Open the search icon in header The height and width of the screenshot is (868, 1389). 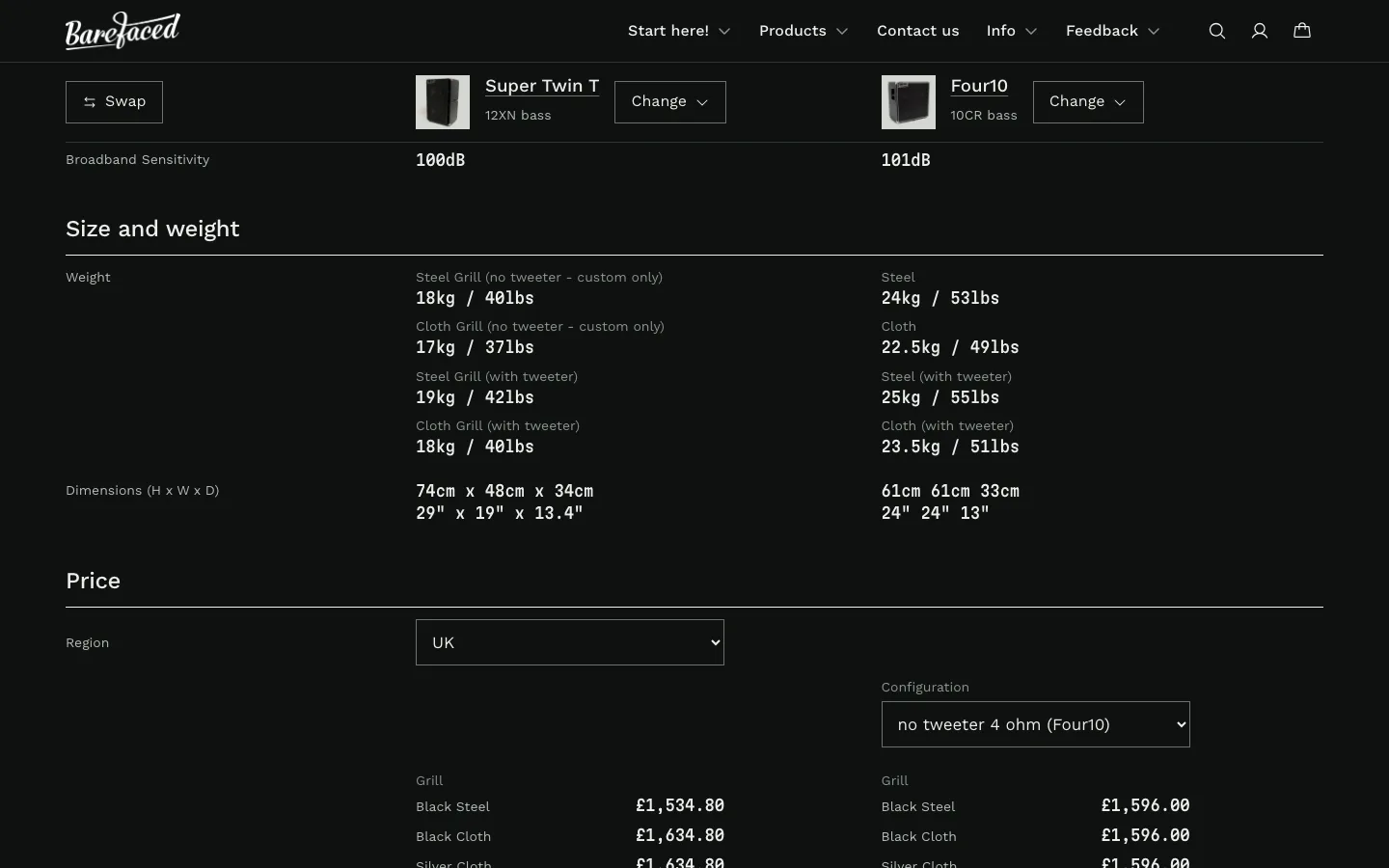tap(1217, 31)
